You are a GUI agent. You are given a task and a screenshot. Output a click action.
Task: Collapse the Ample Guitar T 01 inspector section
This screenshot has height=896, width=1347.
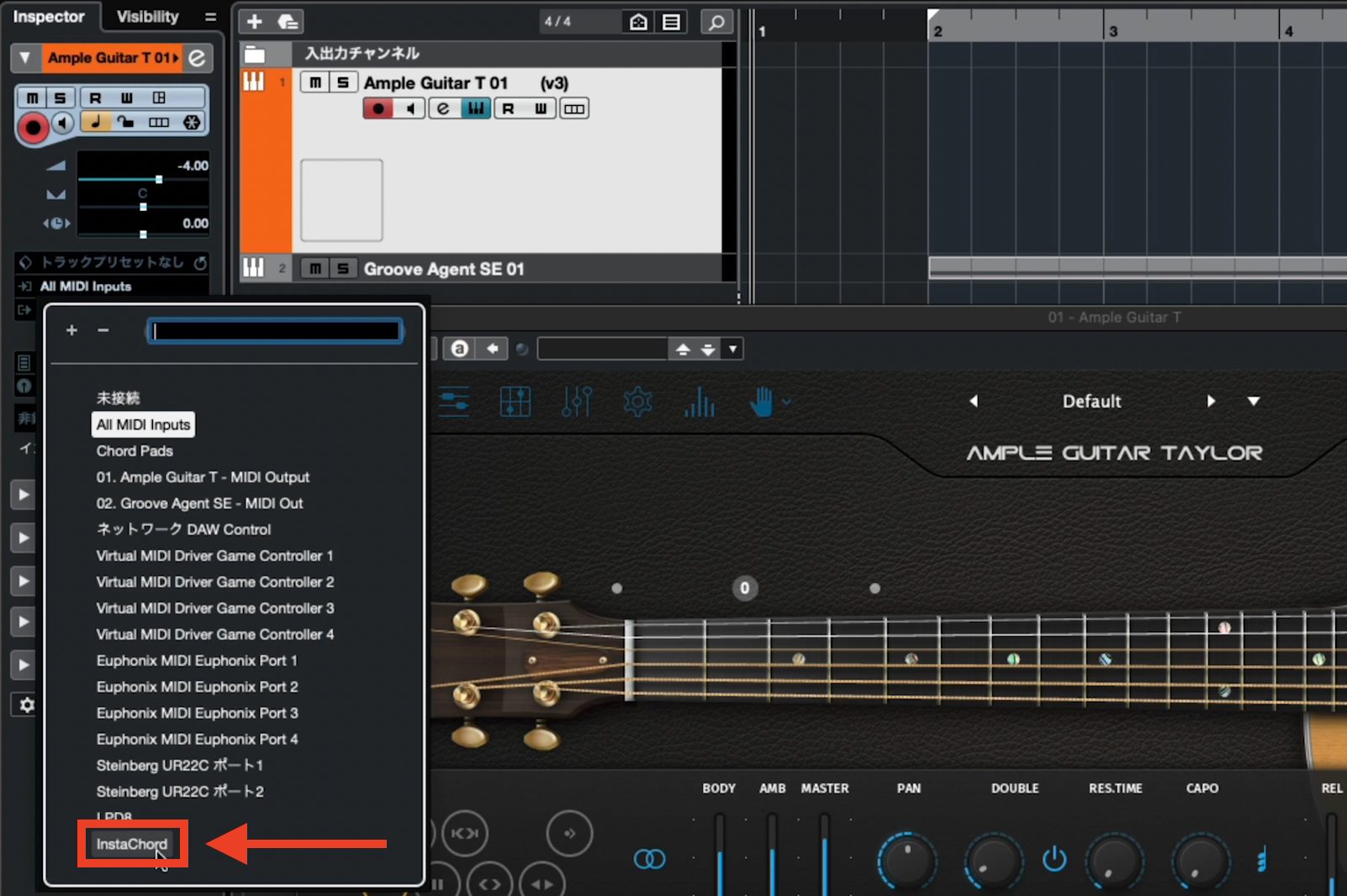(25, 58)
